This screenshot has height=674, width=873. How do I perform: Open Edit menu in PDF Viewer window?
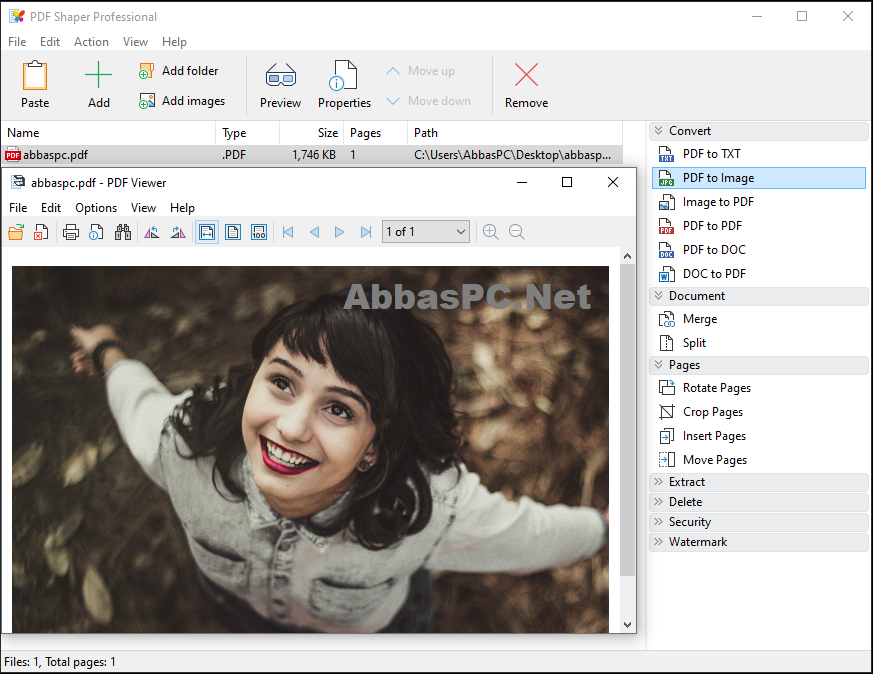51,208
